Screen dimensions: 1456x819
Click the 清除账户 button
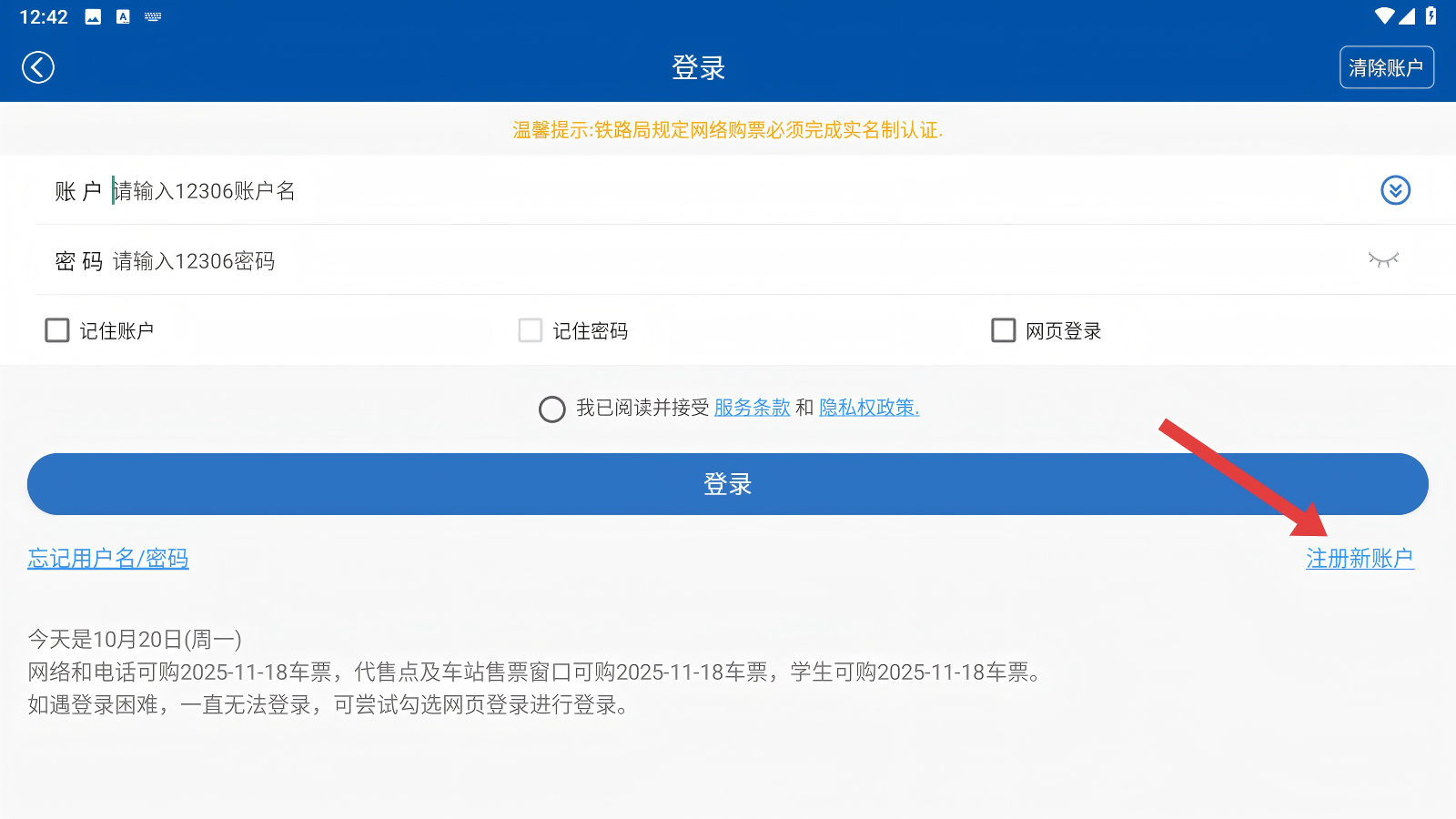click(1386, 67)
